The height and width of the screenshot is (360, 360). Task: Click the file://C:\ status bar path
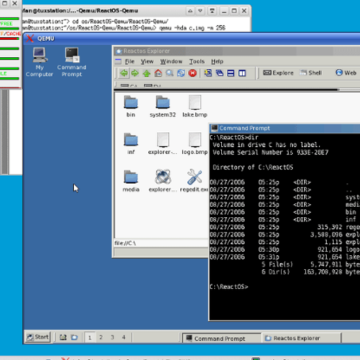125,243
